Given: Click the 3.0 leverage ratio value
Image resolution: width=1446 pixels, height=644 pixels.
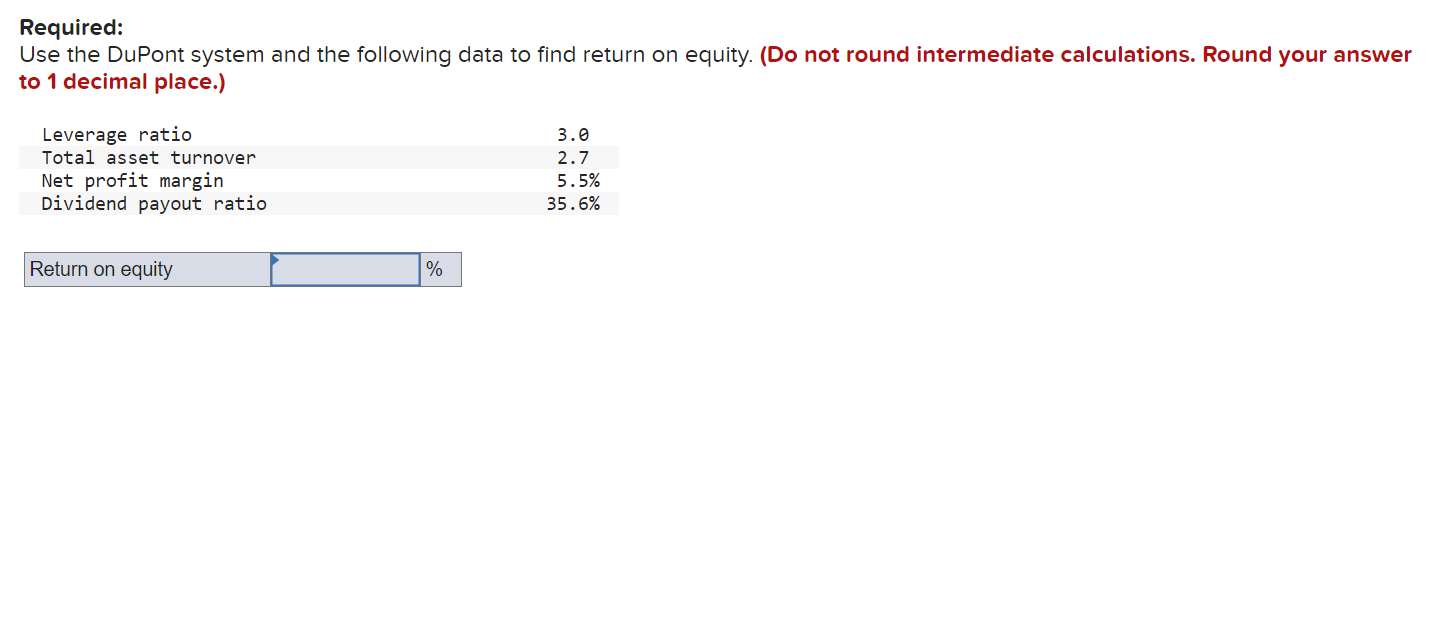Looking at the screenshot, I should (x=572, y=134).
